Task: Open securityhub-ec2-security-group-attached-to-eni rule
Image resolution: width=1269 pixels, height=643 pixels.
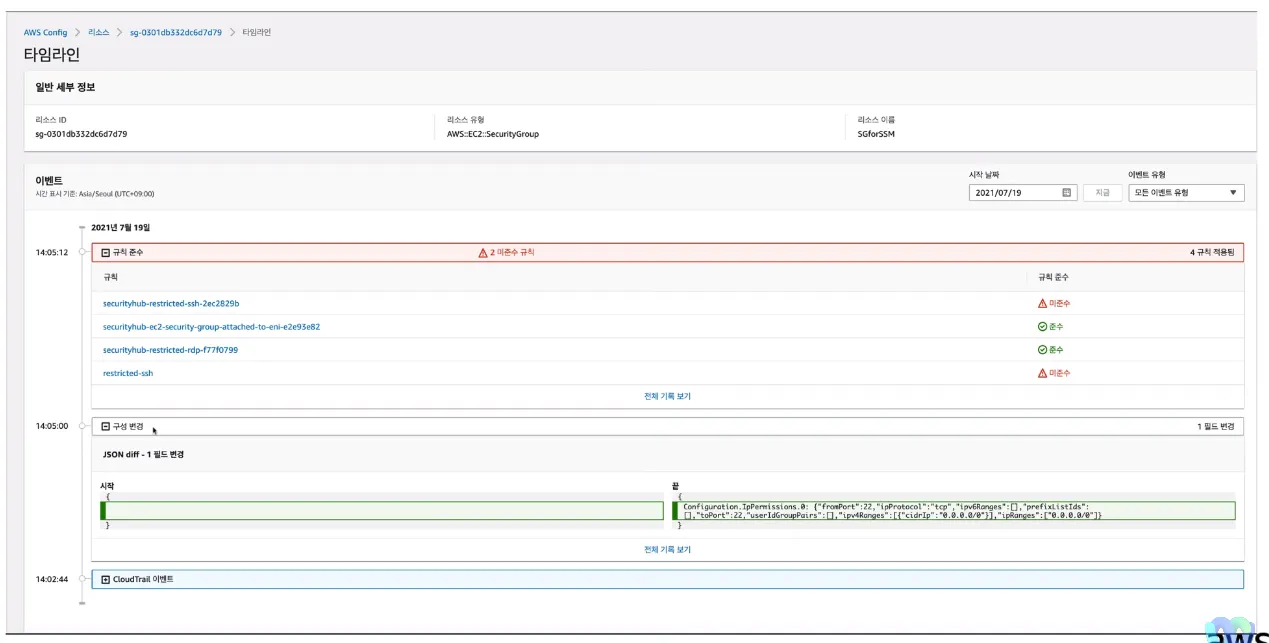Action: click(211, 327)
